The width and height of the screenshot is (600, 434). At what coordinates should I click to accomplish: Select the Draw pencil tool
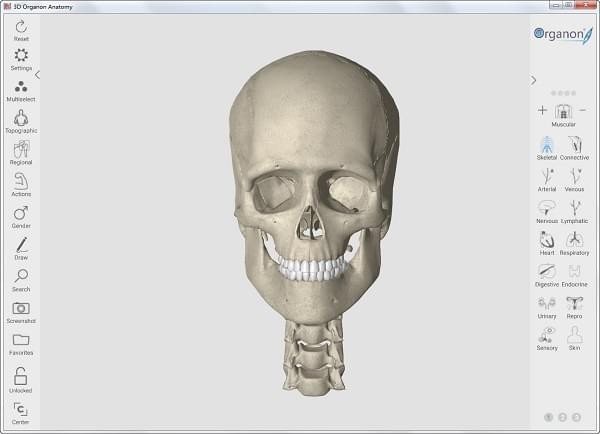coord(21,245)
